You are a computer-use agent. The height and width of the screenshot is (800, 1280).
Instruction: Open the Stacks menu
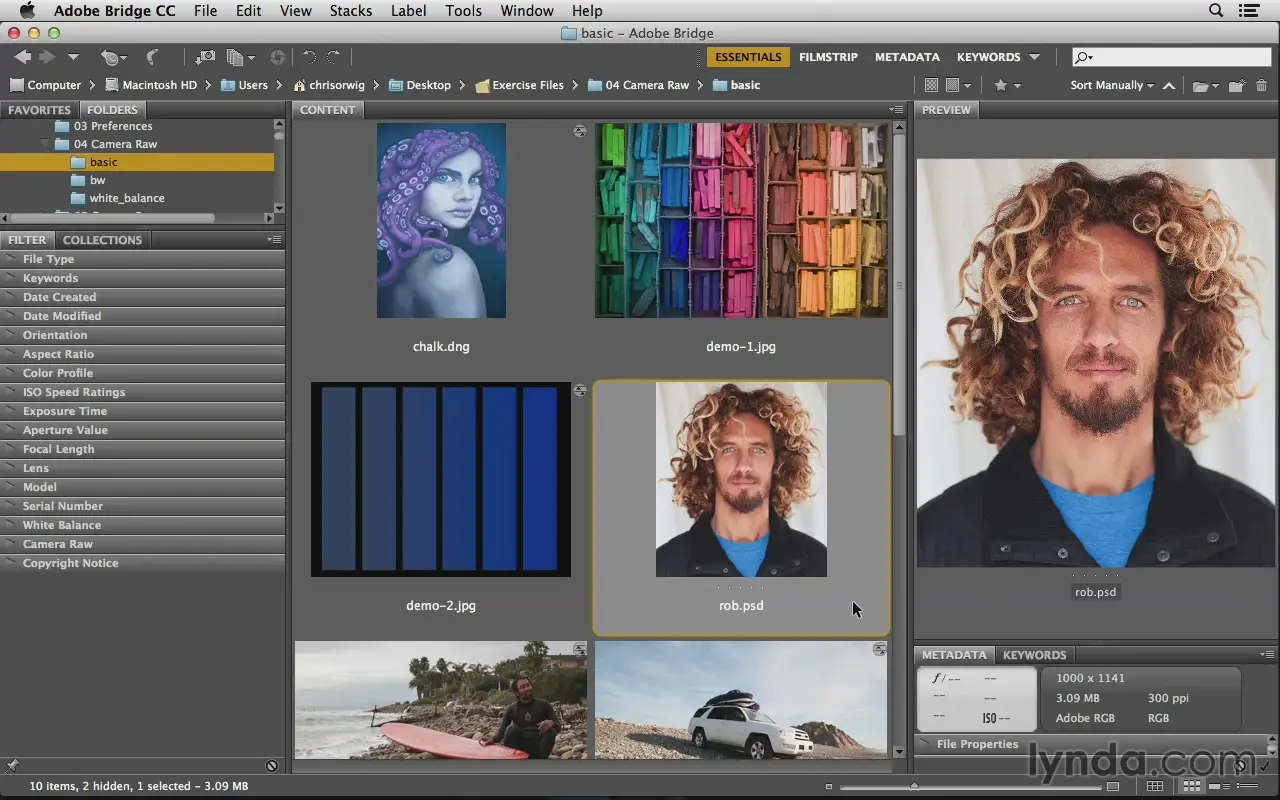pyautogui.click(x=350, y=11)
